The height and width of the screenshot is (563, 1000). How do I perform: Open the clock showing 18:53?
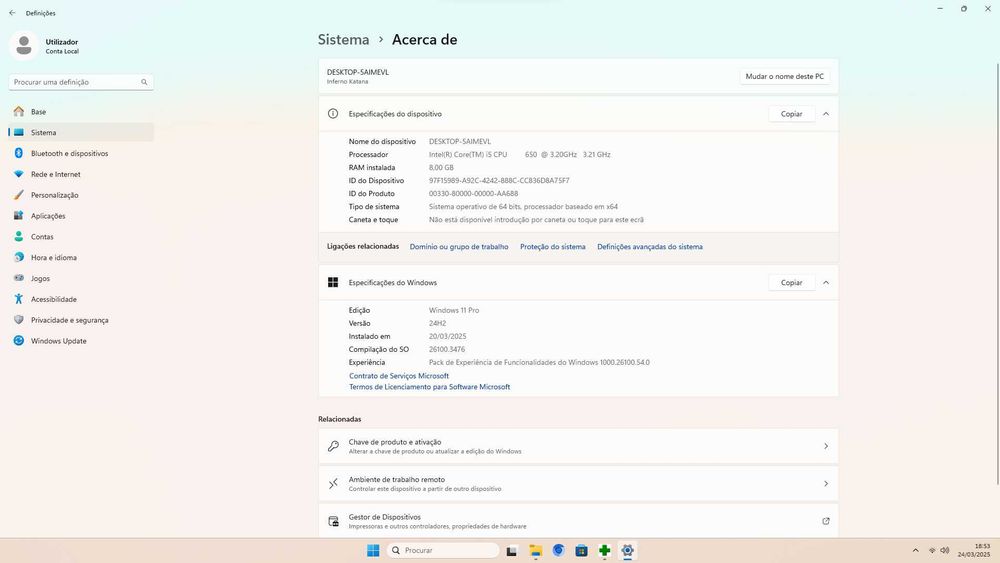(x=974, y=550)
